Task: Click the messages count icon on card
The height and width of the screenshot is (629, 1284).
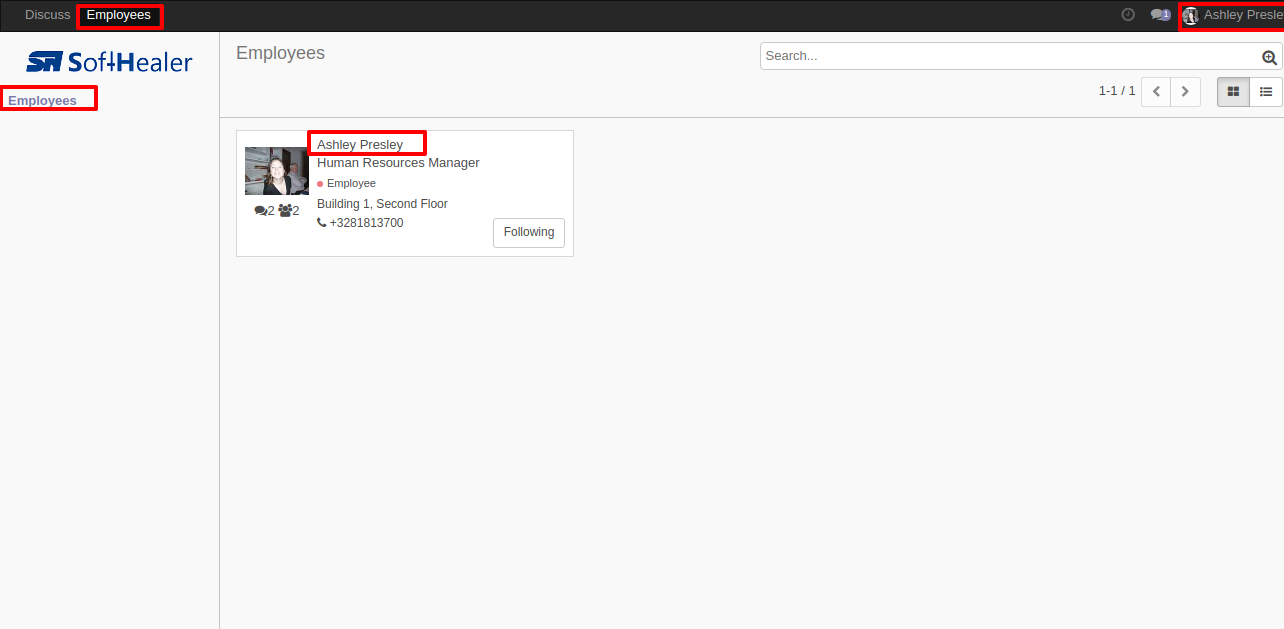Action: tap(265, 211)
